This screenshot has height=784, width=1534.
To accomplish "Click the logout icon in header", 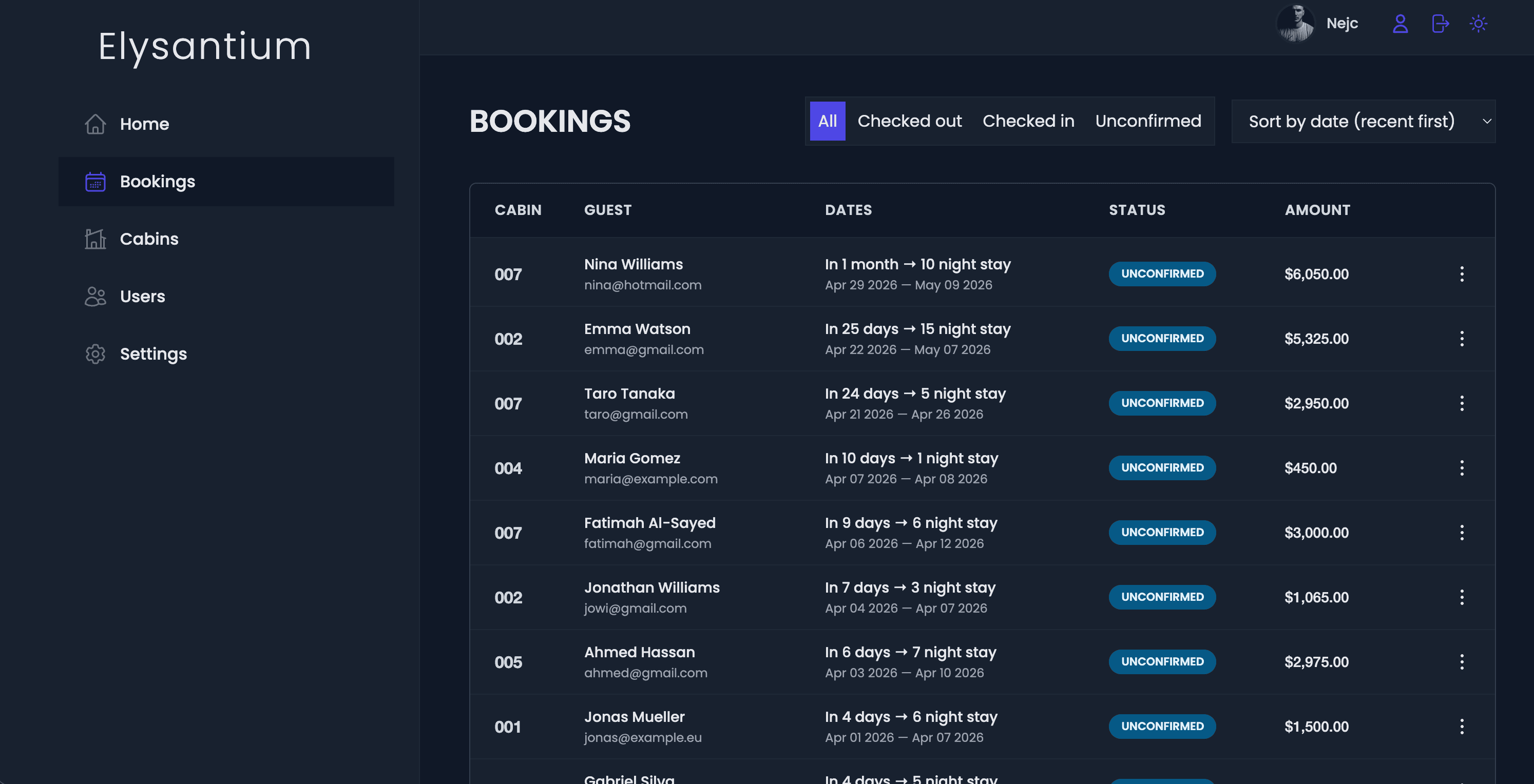I will [x=1440, y=24].
